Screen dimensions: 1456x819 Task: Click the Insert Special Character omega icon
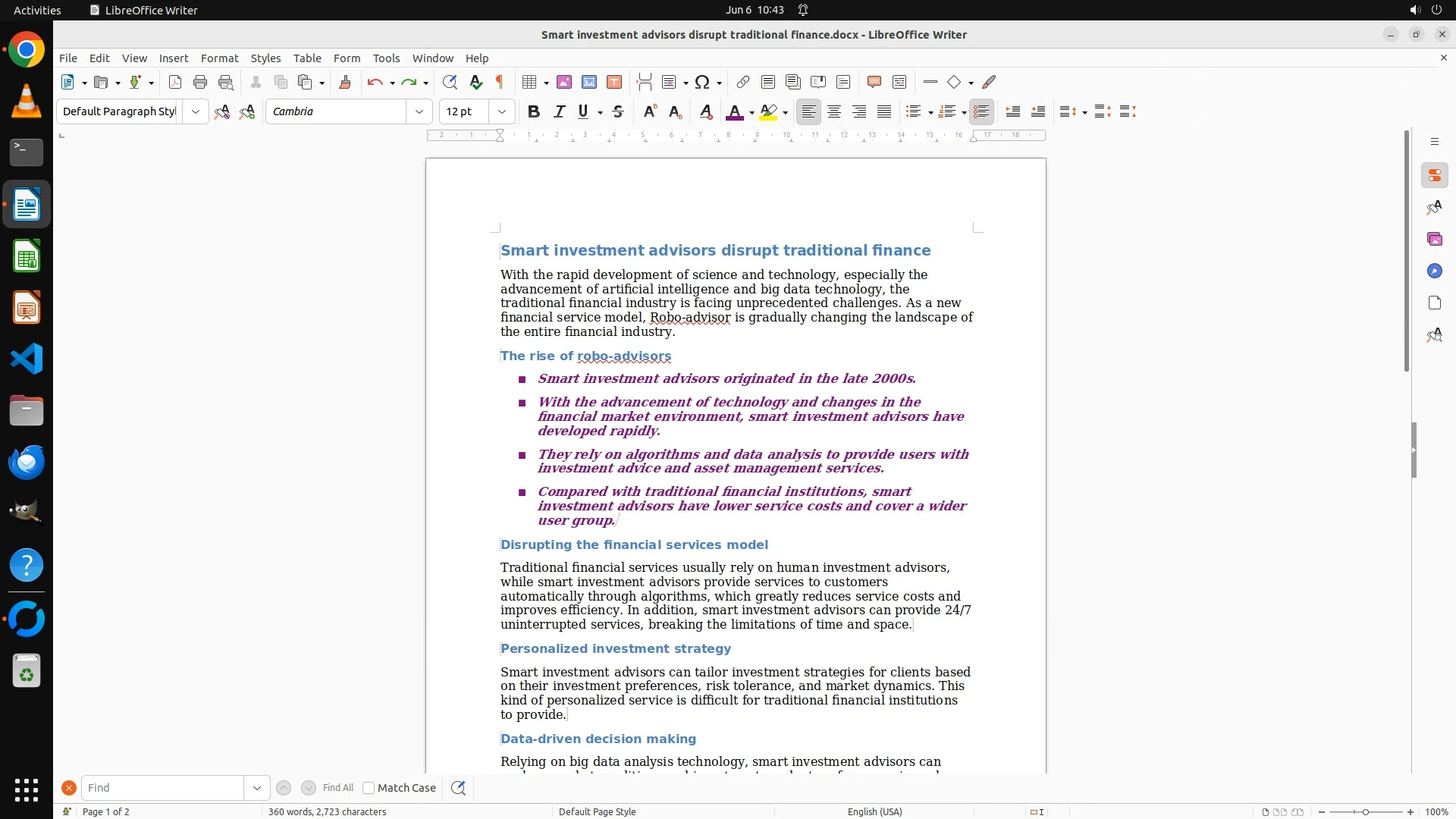point(702,82)
